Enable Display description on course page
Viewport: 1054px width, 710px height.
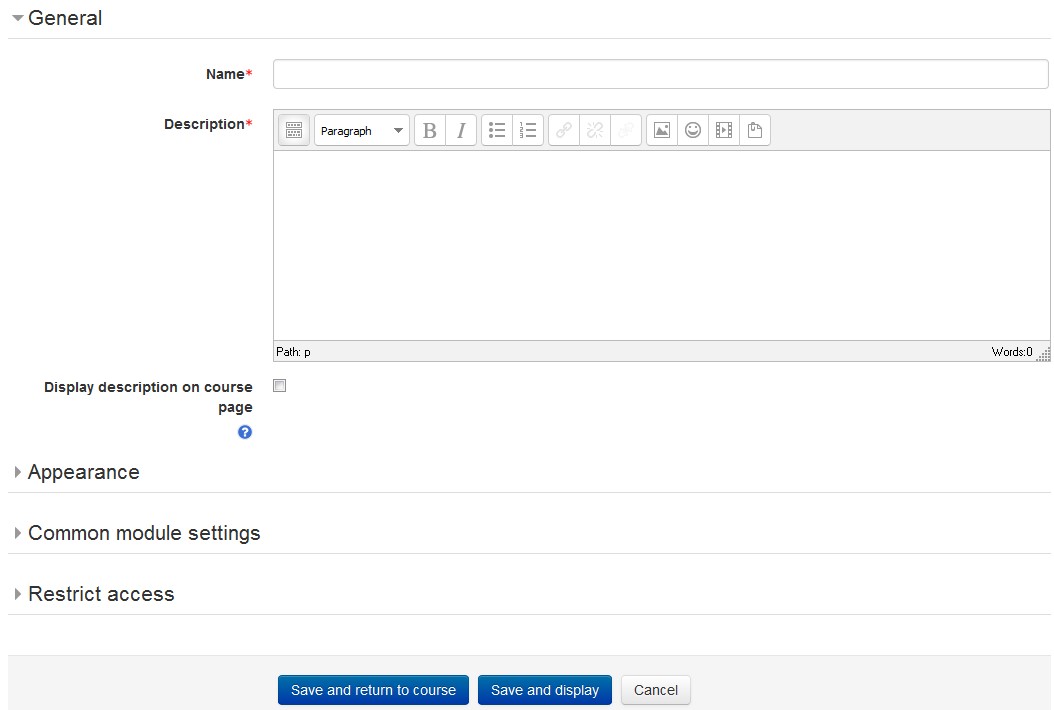tap(280, 386)
